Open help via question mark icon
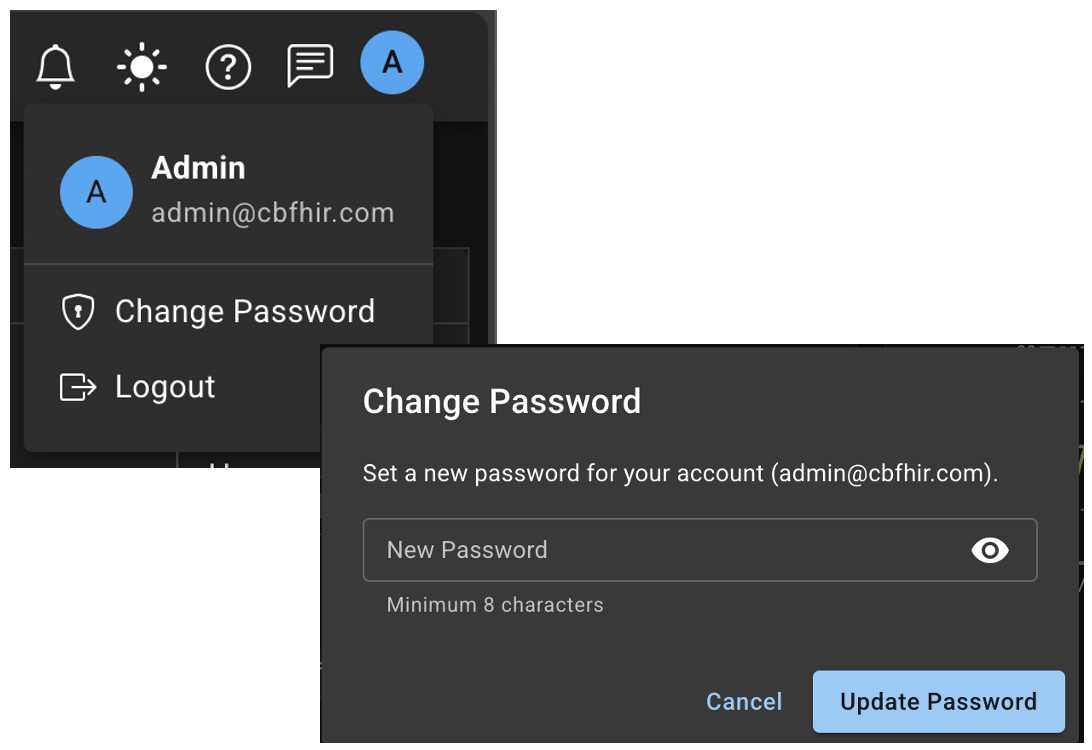This screenshot has width=1092, height=750. (x=228, y=67)
